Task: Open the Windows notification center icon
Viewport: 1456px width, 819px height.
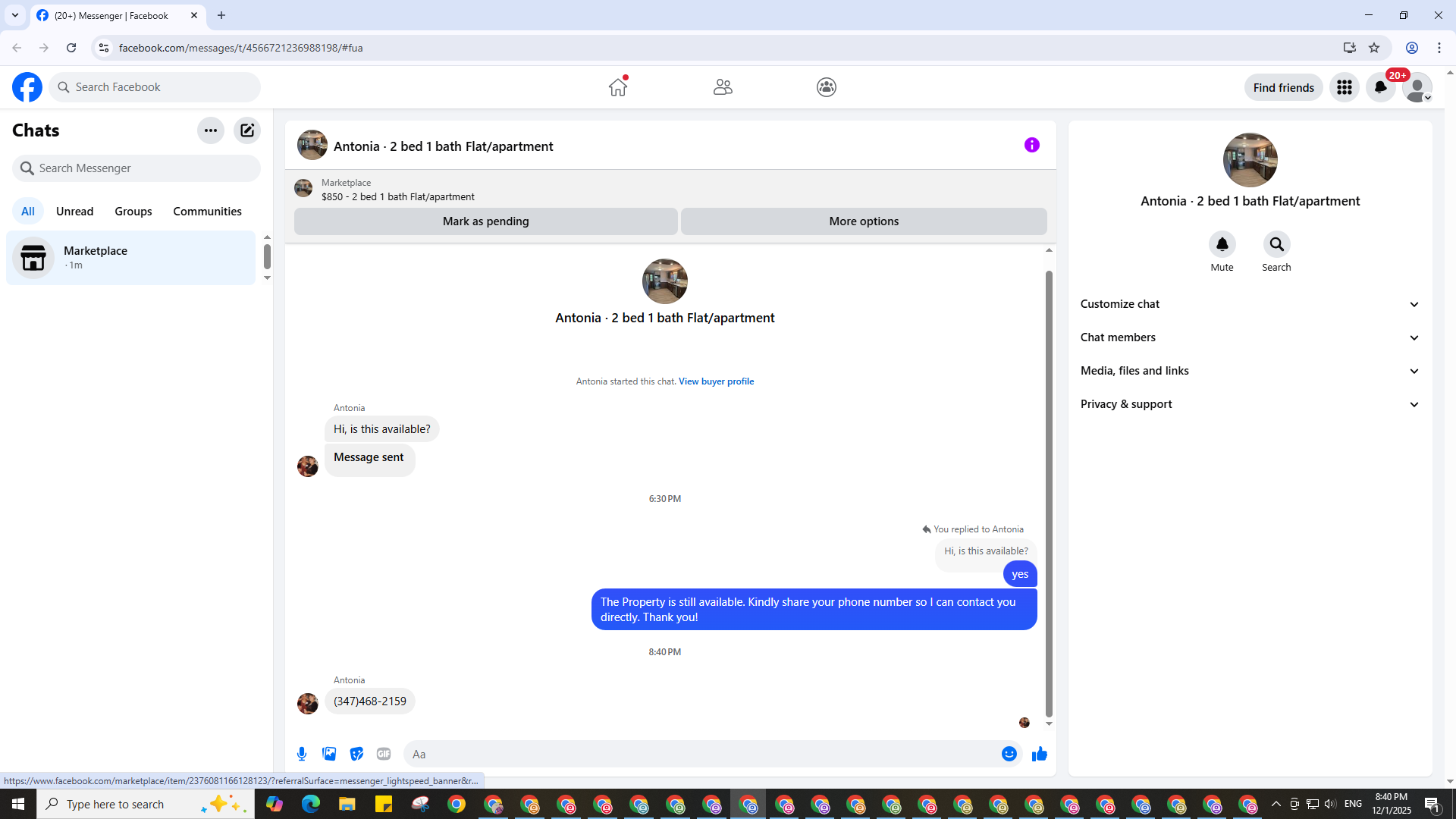Action: (x=1432, y=804)
